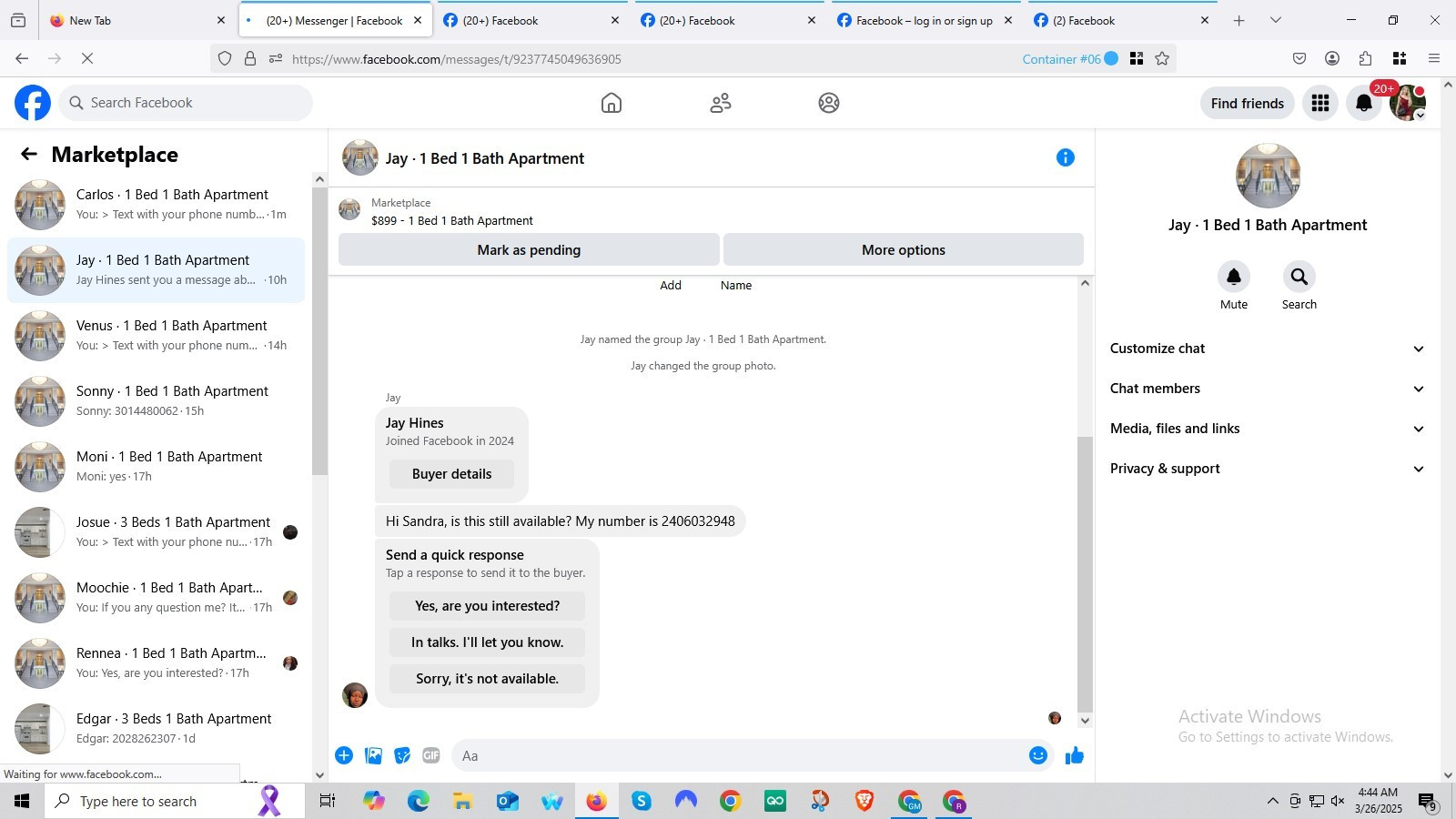Switch to the New Tab browser tab

[137, 20]
